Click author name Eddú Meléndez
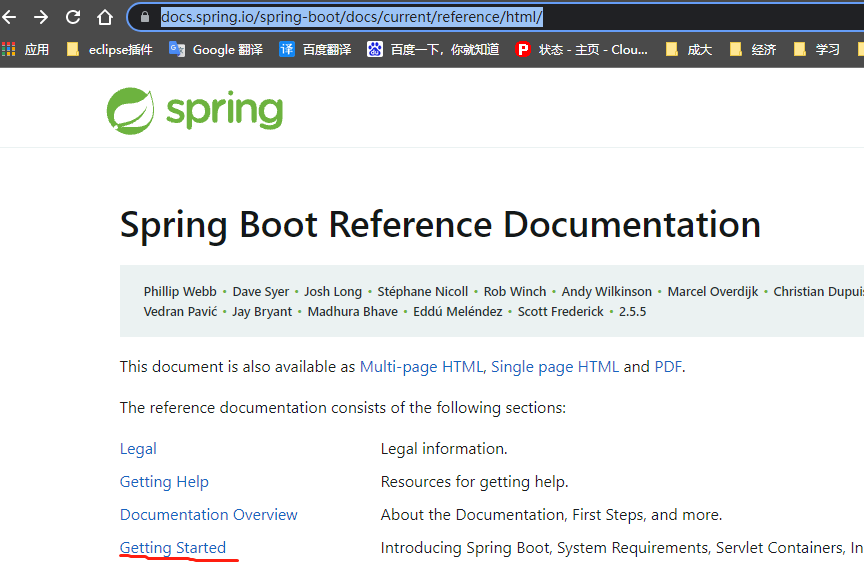 (458, 312)
